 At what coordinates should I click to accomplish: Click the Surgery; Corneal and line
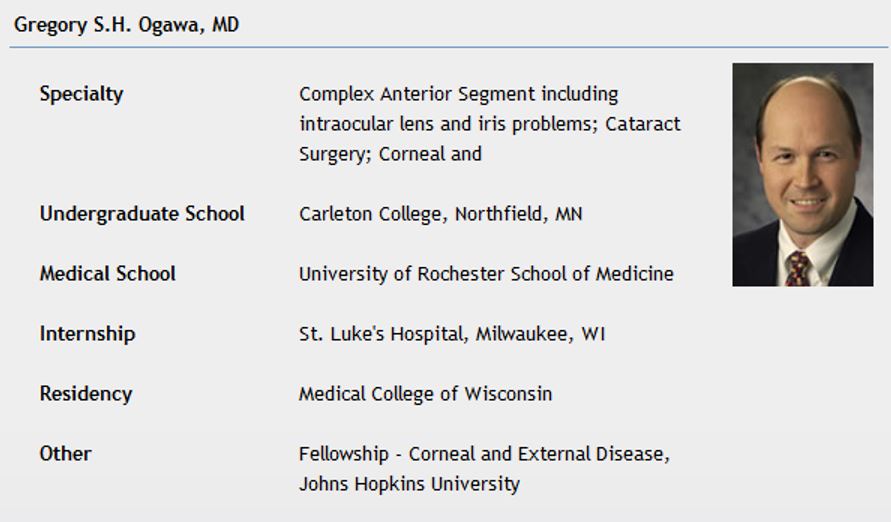coord(390,154)
